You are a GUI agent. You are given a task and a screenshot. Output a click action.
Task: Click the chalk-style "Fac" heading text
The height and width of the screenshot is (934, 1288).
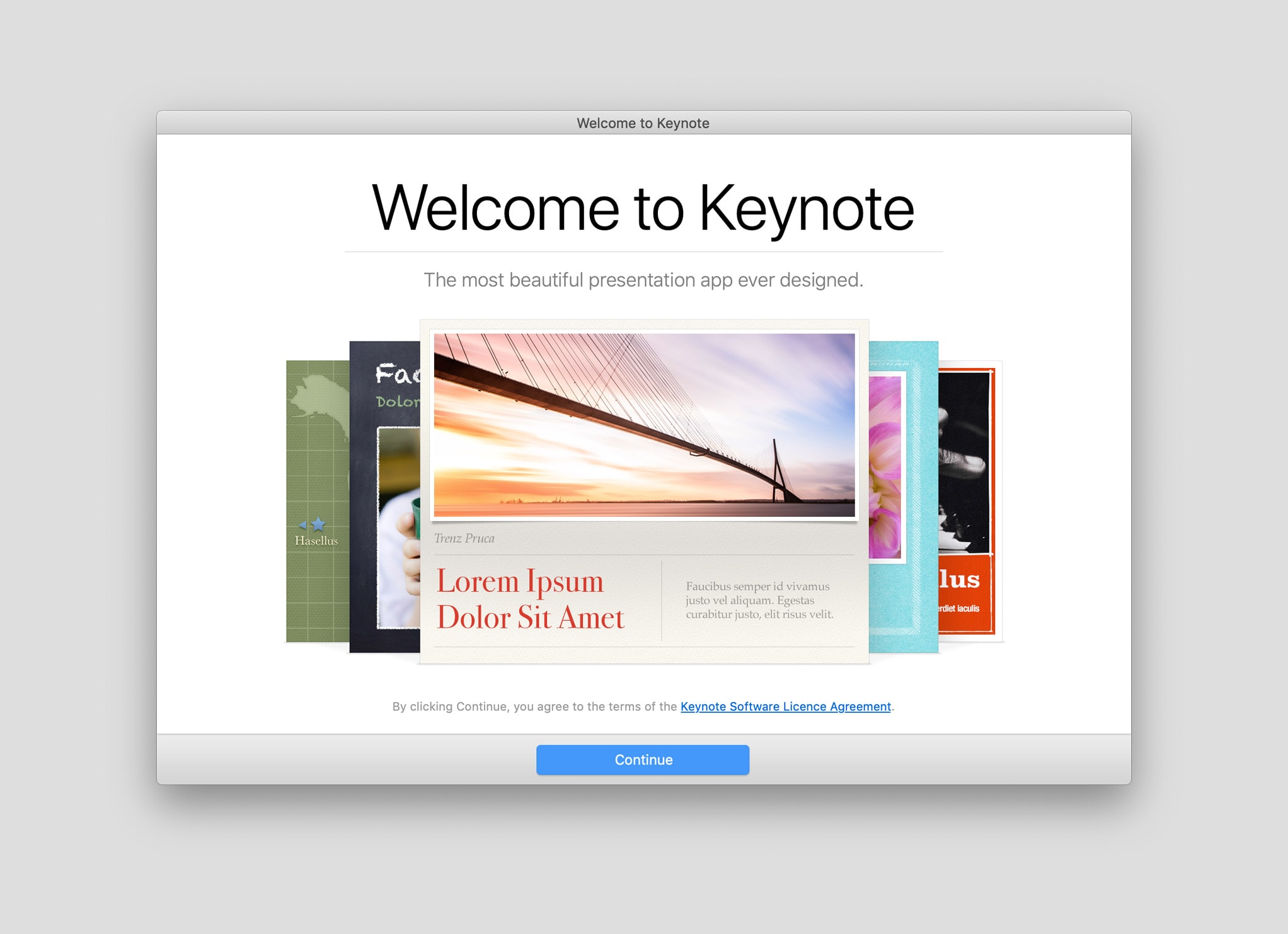pos(396,374)
